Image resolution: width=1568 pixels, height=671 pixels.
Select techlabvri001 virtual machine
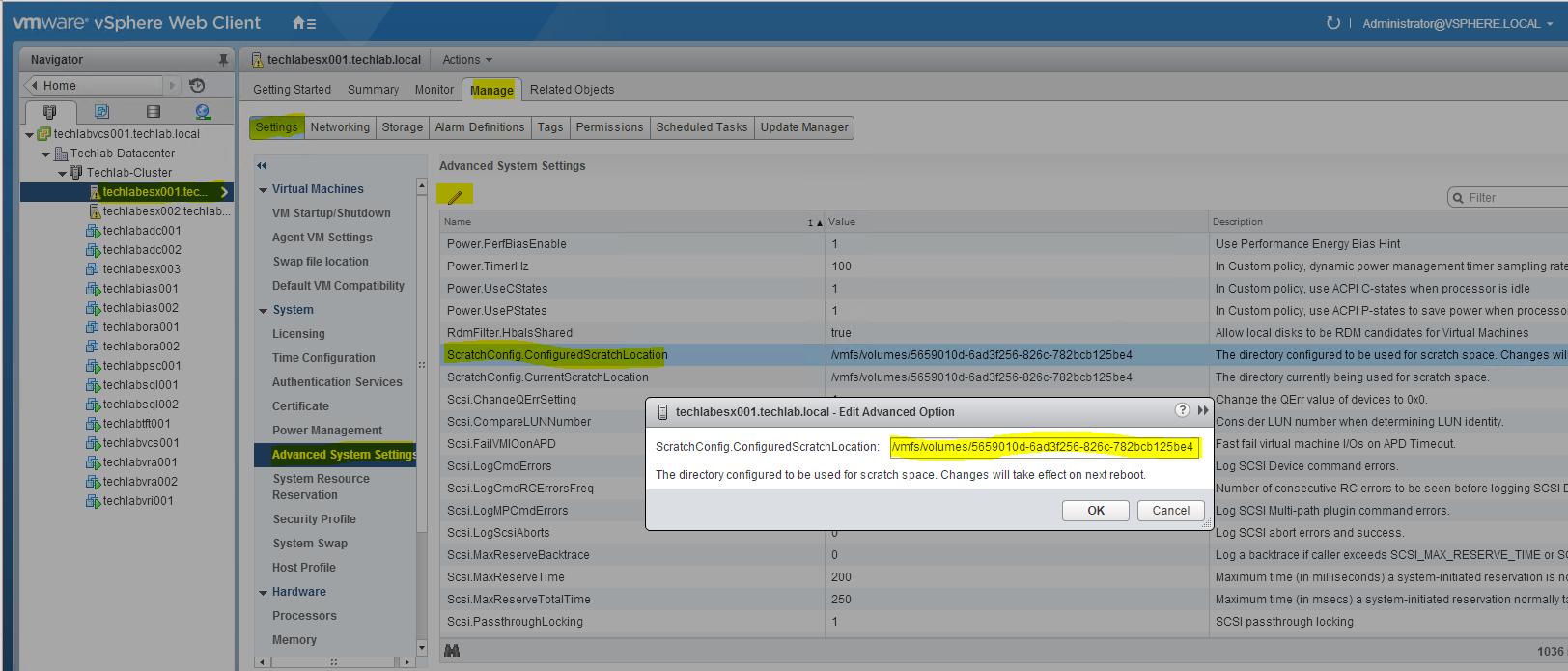pos(138,501)
